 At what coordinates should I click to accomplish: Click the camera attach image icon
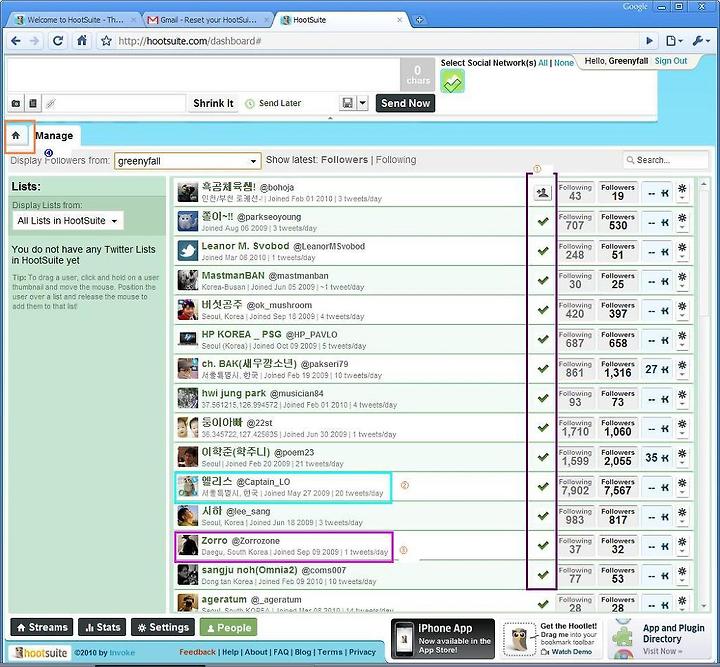click(x=16, y=103)
